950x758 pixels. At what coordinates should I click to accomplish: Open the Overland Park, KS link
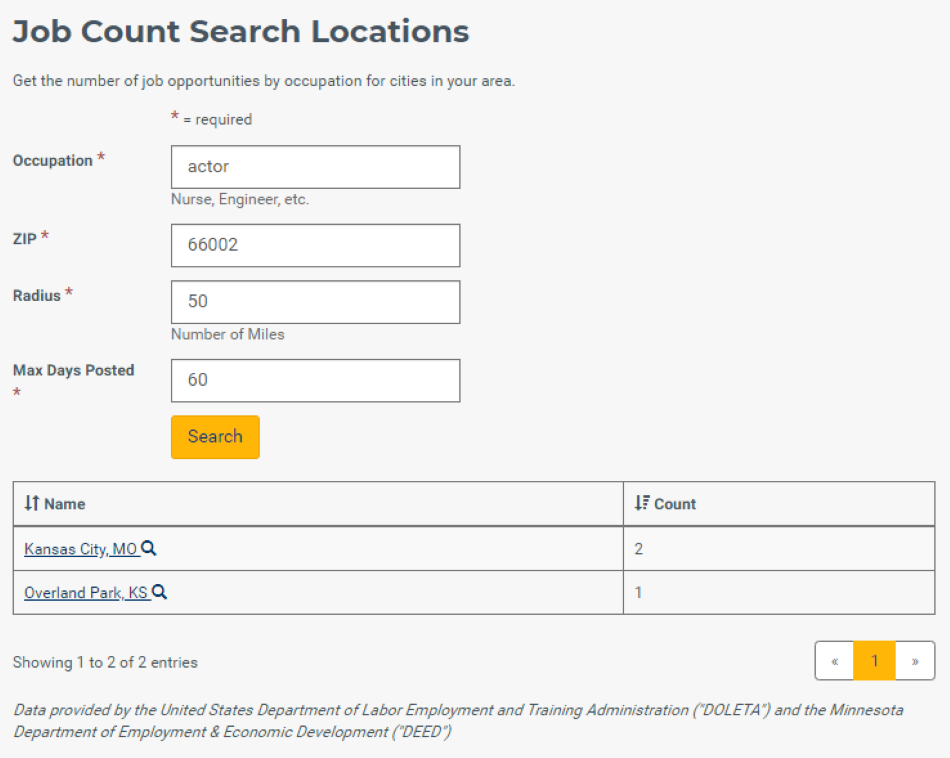pos(87,593)
